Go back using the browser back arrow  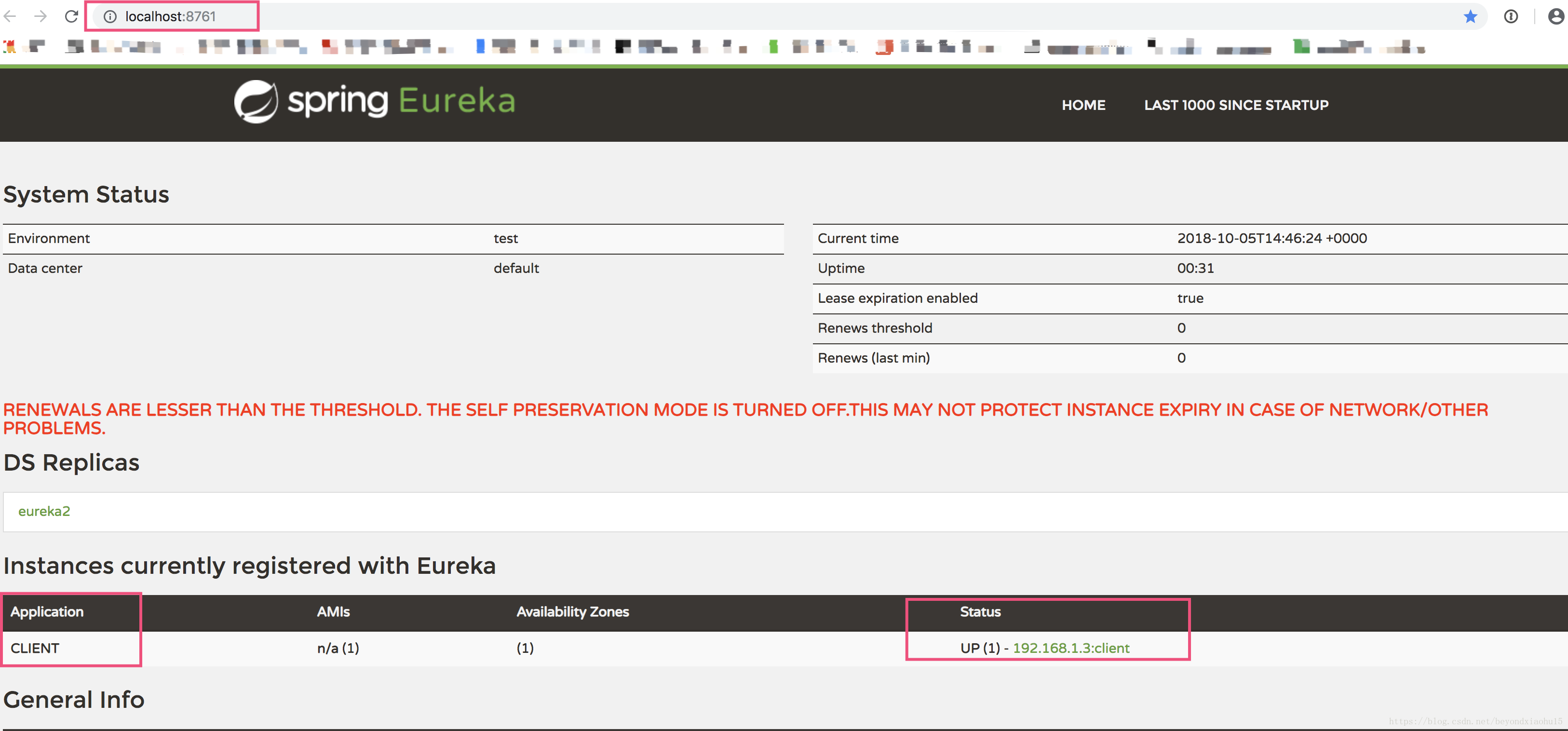click(x=10, y=16)
